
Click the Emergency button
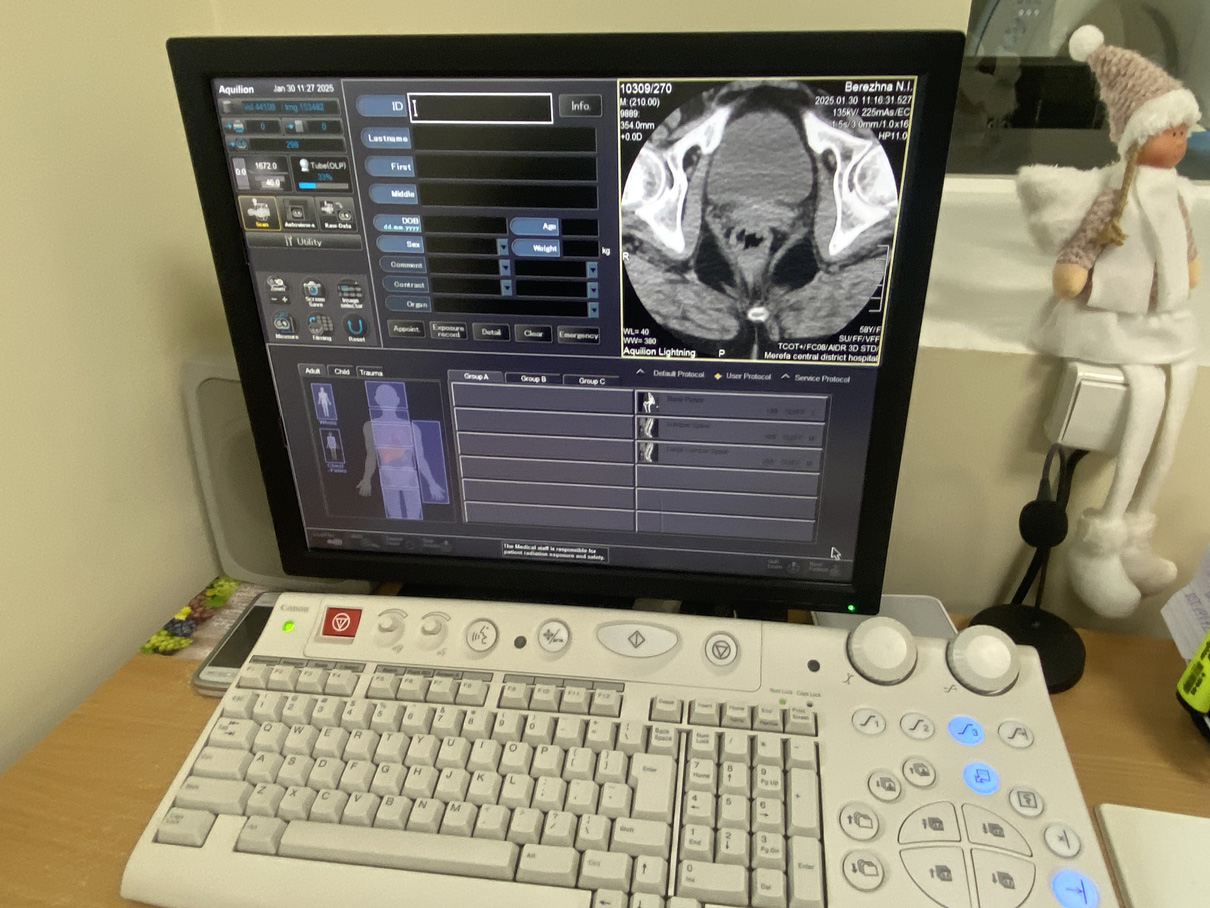pyautogui.click(x=578, y=335)
